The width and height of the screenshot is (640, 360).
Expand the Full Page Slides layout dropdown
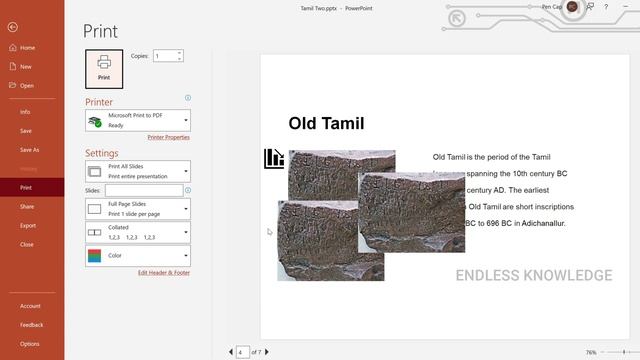(x=138, y=209)
